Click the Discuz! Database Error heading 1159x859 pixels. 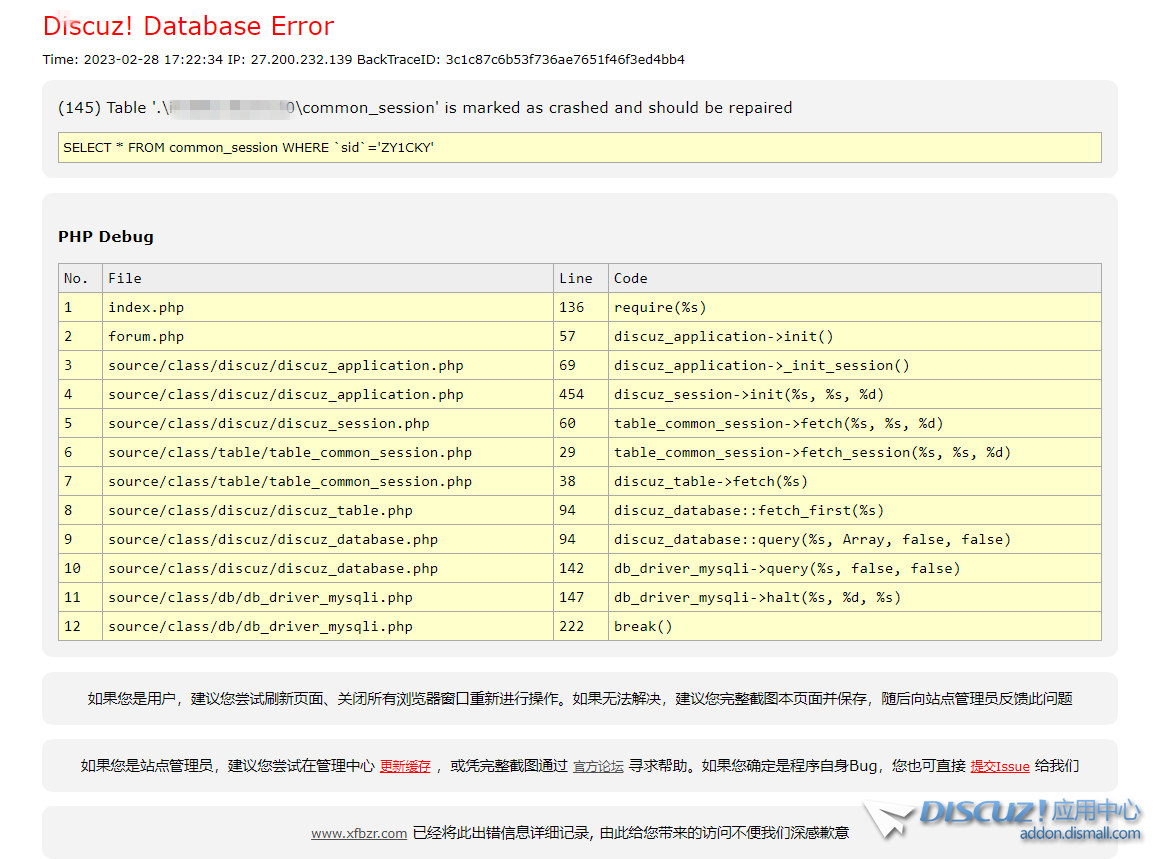pyautogui.click(x=188, y=26)
